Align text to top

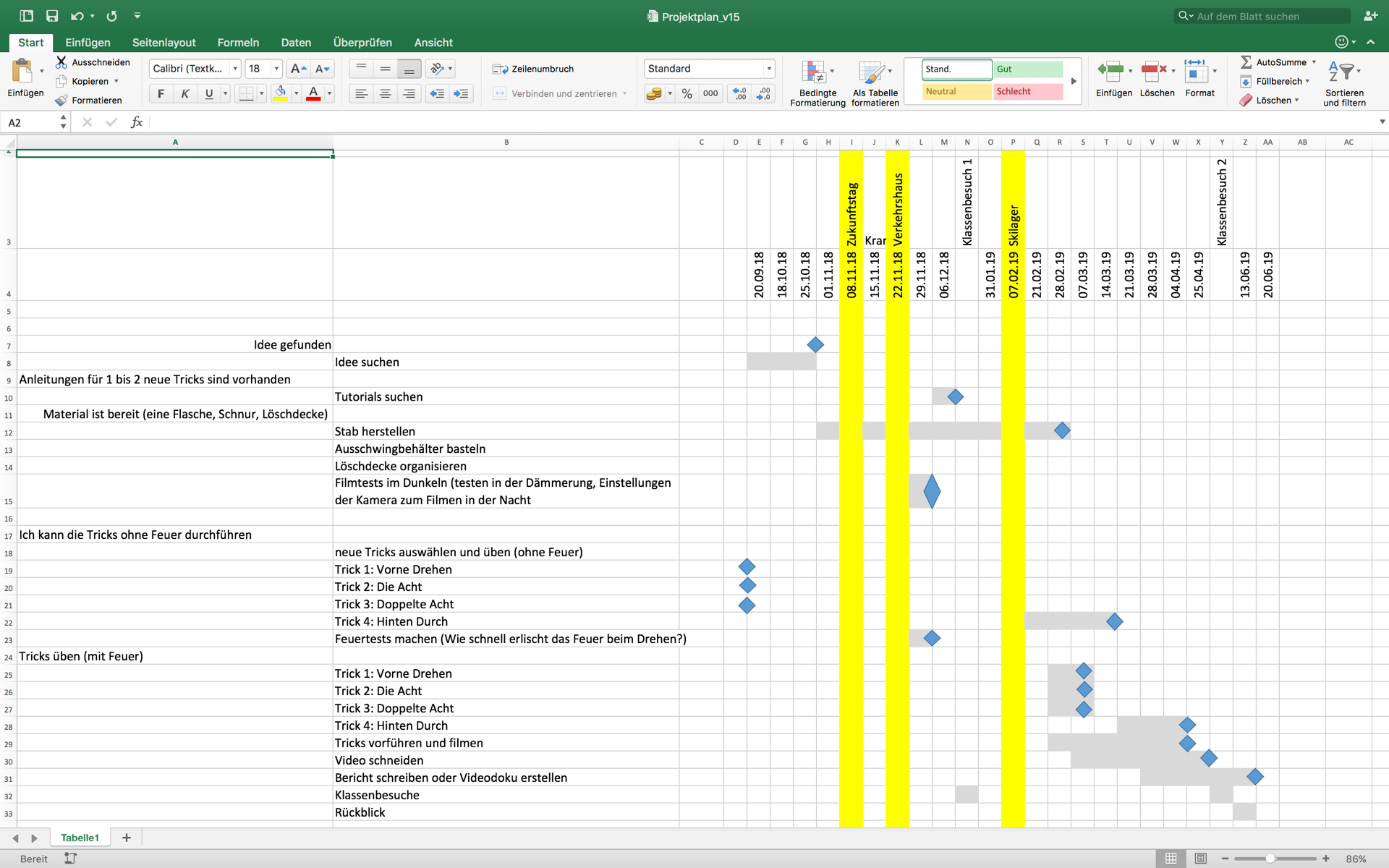[361, 69]
